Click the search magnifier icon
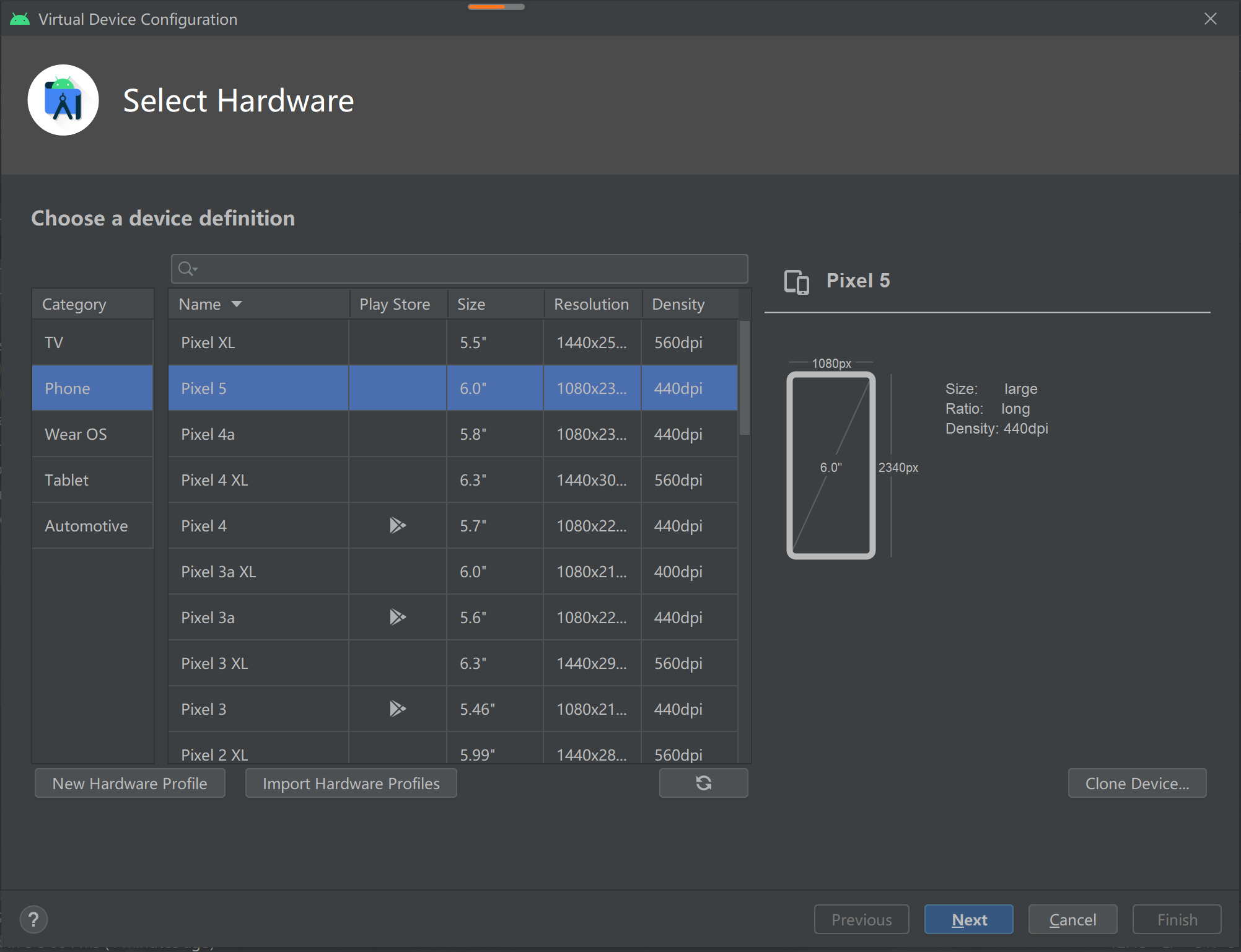 (x=185, y=269)
